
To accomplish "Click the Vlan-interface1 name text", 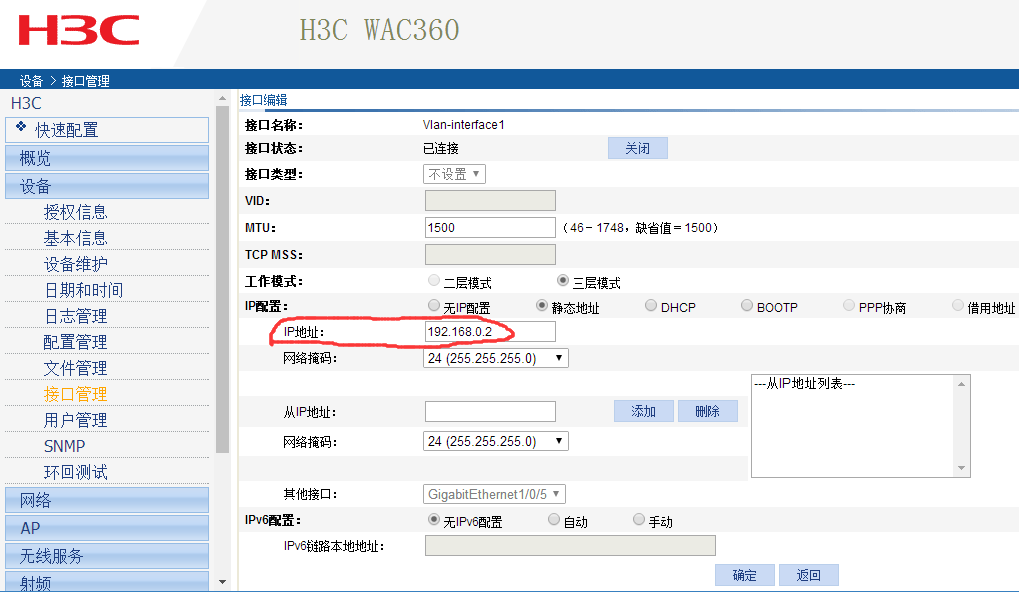I will click(x=463, y=125).
